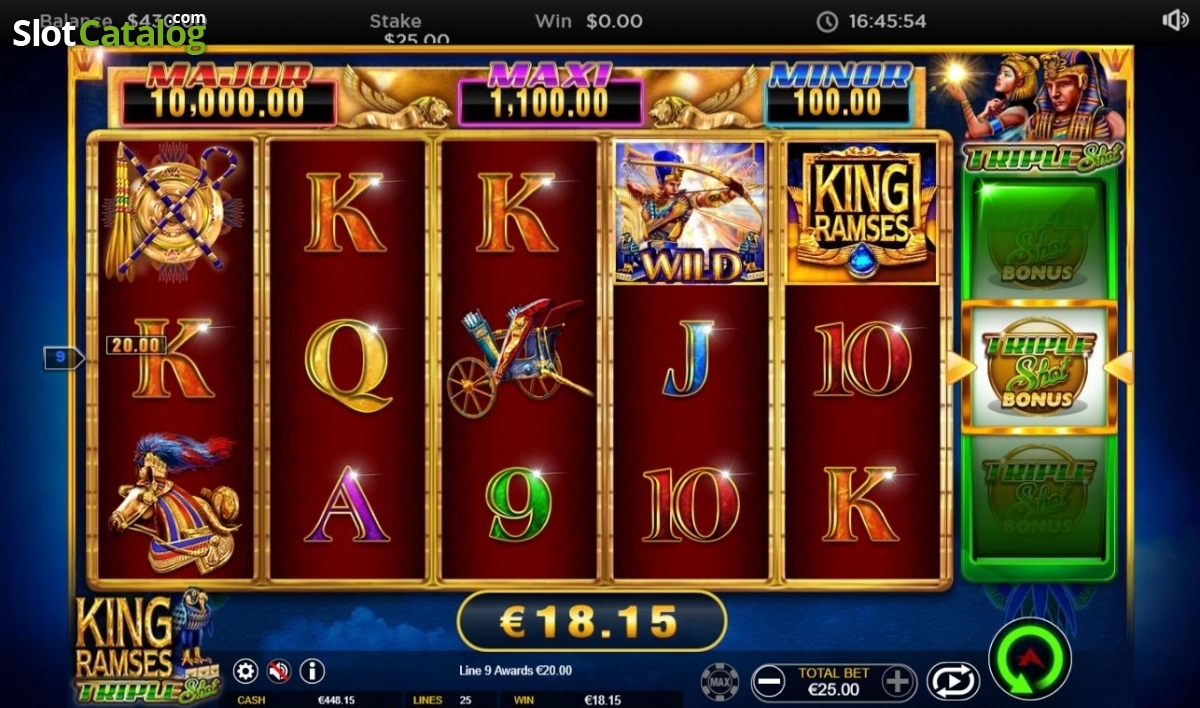Toggle autoplay button
The width and height of the screenshot is (1200, 708).
(953, 681)
